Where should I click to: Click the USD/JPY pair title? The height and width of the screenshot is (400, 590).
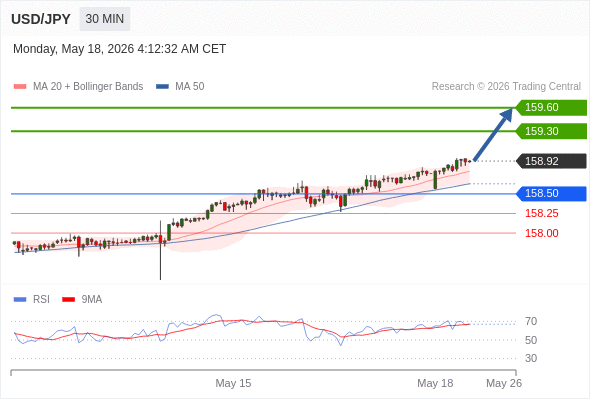[41, 19]
